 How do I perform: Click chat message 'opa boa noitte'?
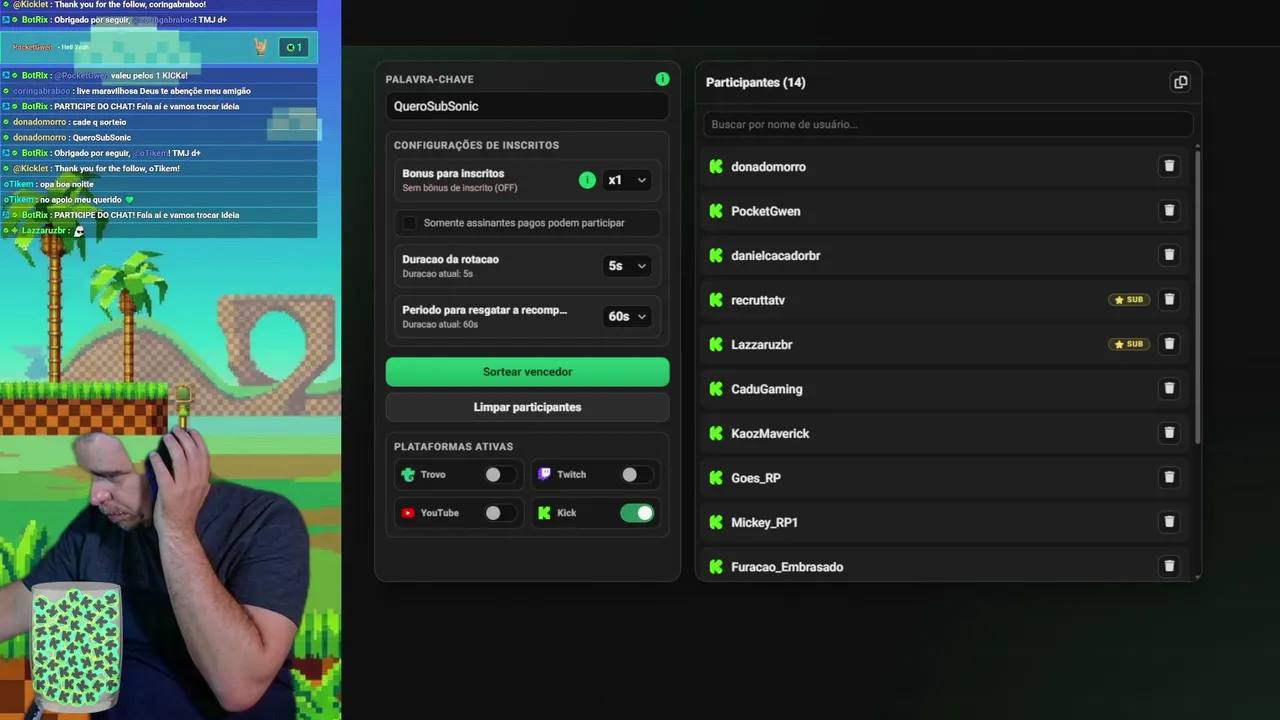[67, 184]
